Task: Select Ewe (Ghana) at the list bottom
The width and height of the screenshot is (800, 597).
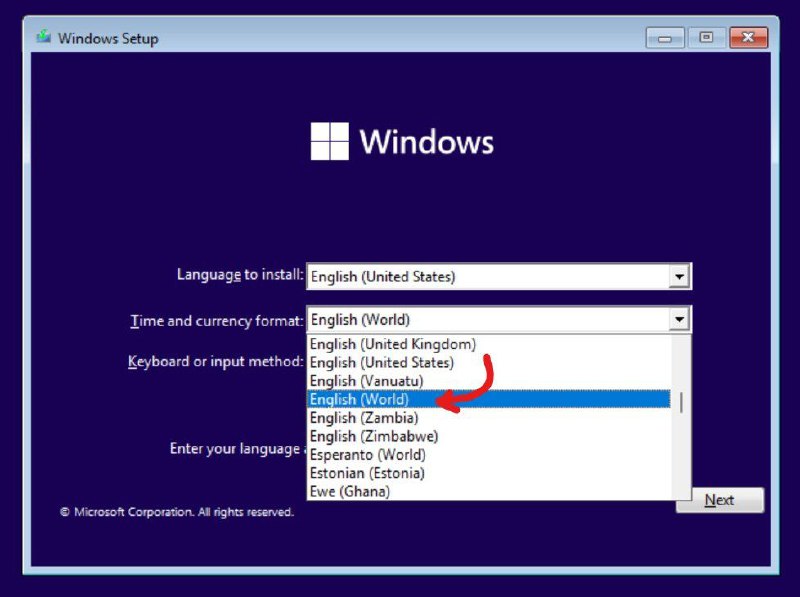Action: [x=489, y=491]
